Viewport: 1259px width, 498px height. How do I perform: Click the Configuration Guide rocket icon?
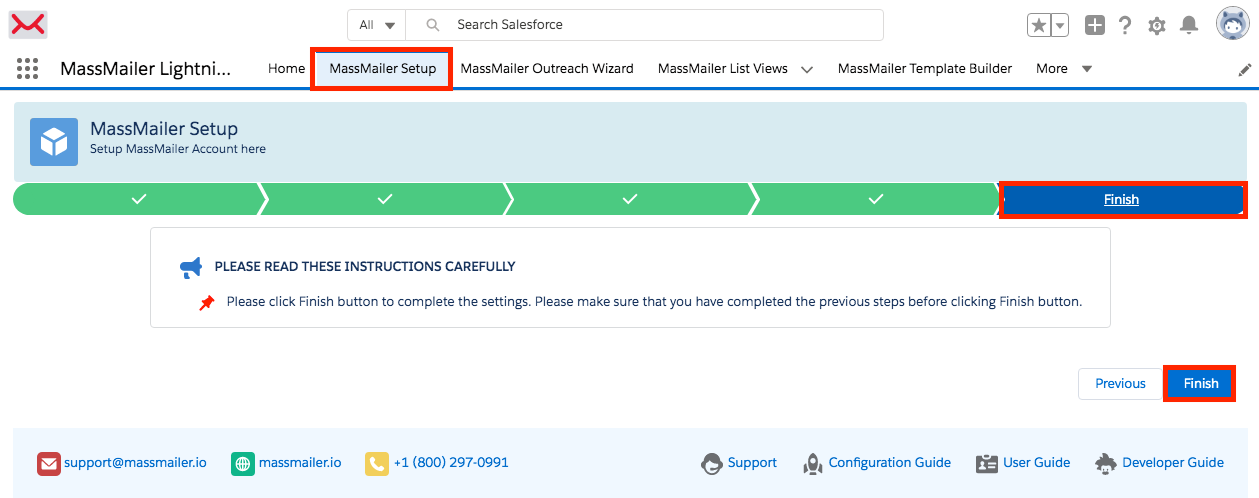tap(812, 463)
